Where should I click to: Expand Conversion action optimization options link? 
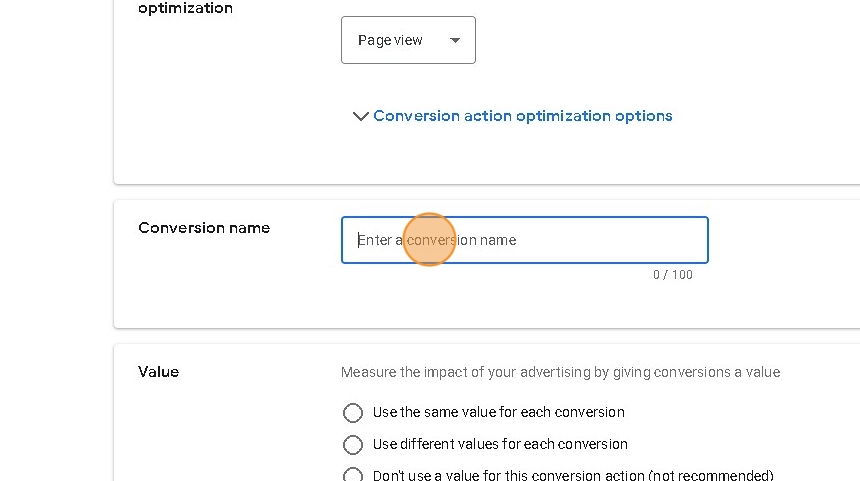click(x=522, y=116)
